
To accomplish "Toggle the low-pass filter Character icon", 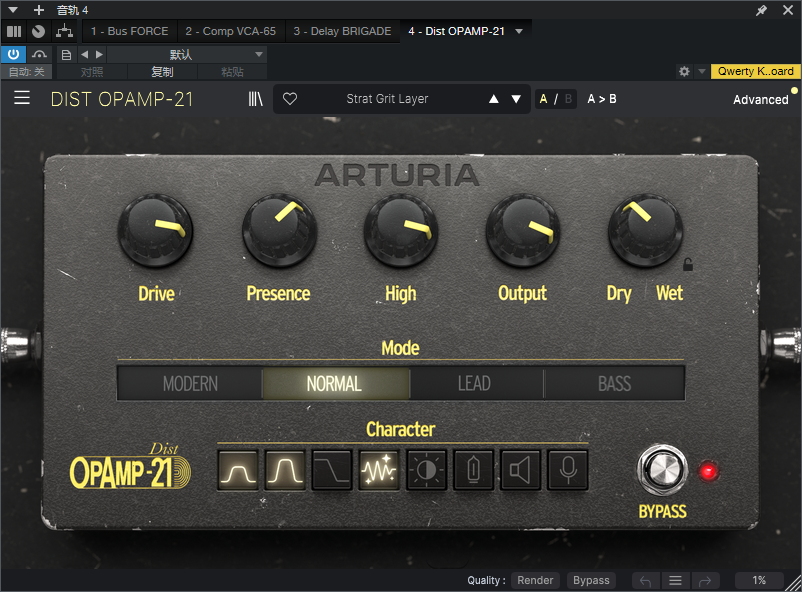I will coord(332,470).
